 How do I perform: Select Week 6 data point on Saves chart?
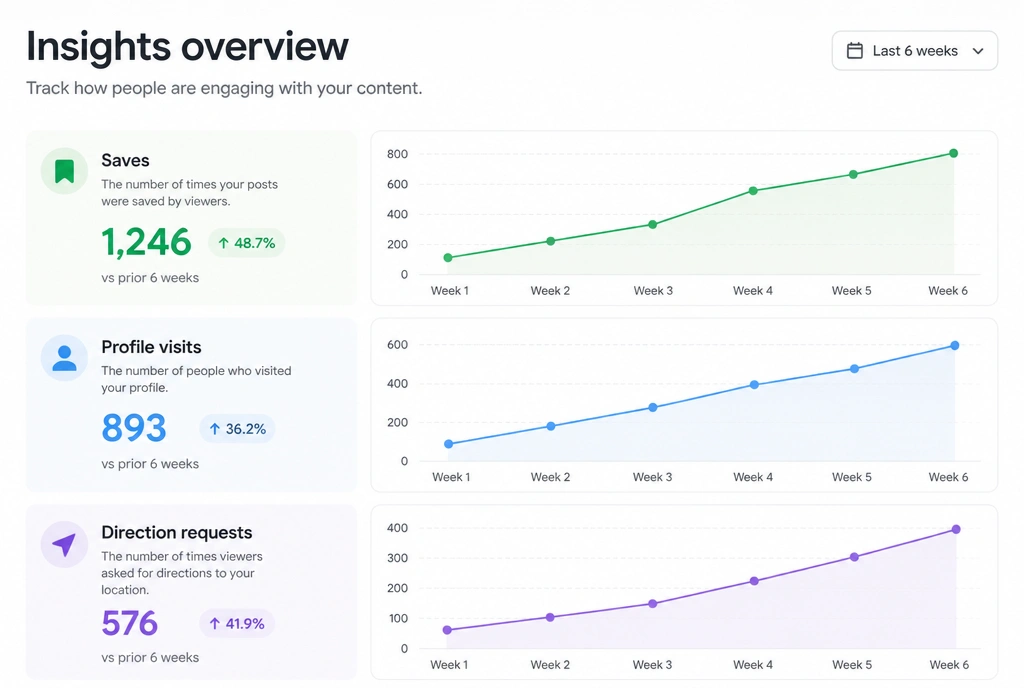click(x=953, y=153)
